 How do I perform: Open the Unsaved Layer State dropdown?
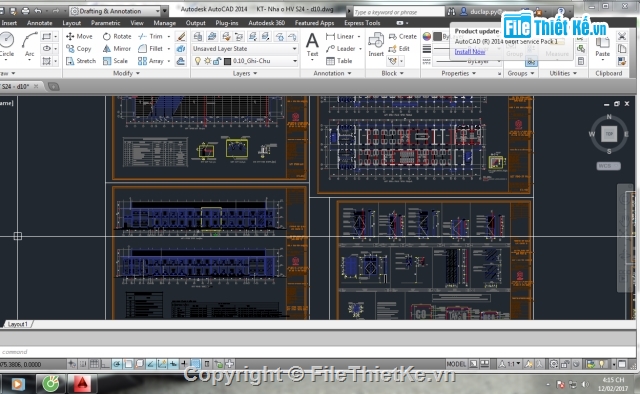[x=244, y=49]
